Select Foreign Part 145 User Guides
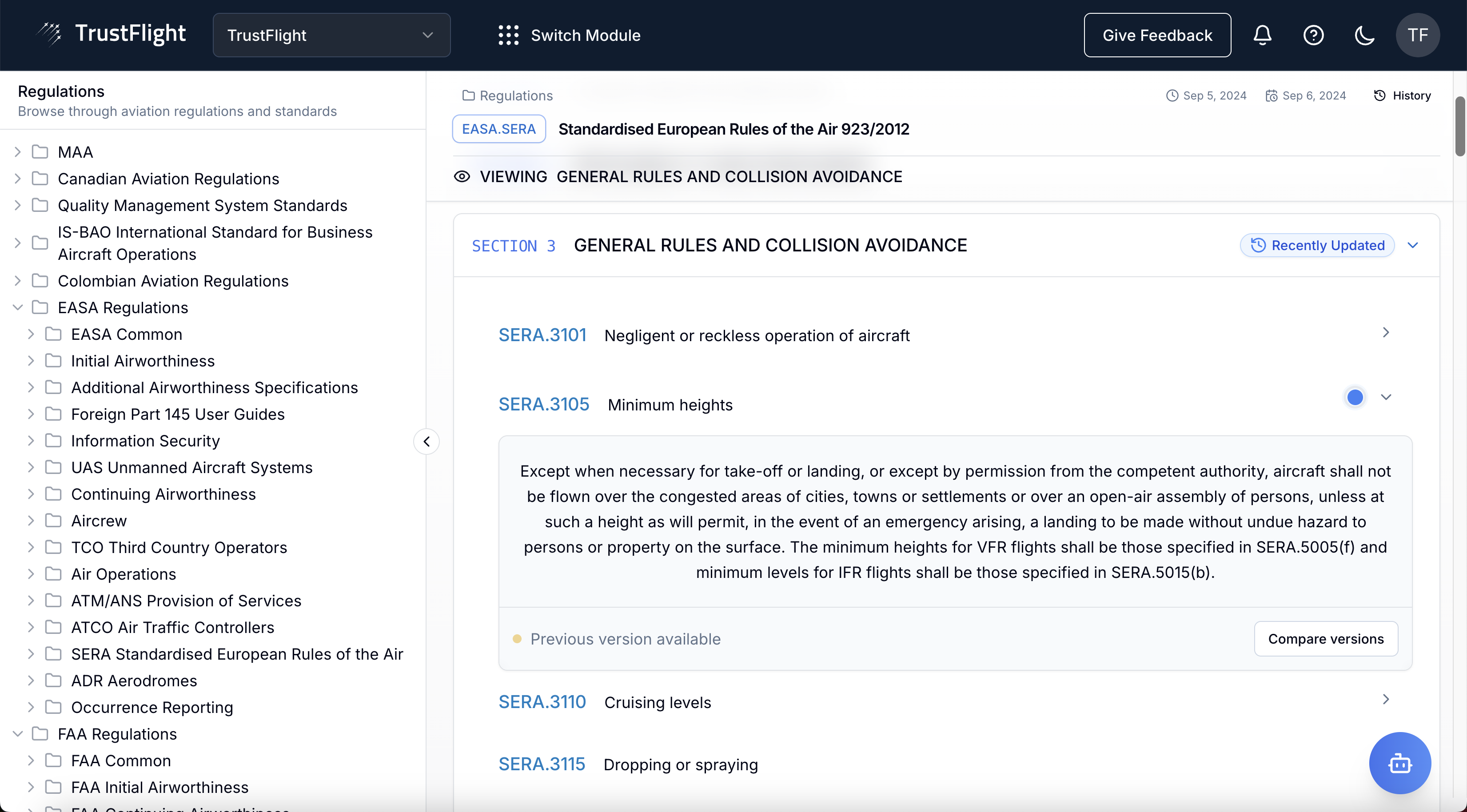The image size is (1467, 812). (x=178, y=414)
